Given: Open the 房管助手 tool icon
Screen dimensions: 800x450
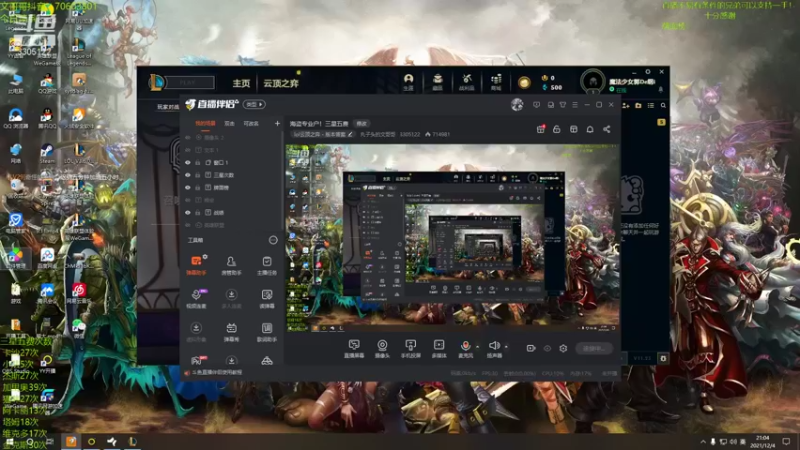Looking at the screenshot, I should tap(231, 265).
